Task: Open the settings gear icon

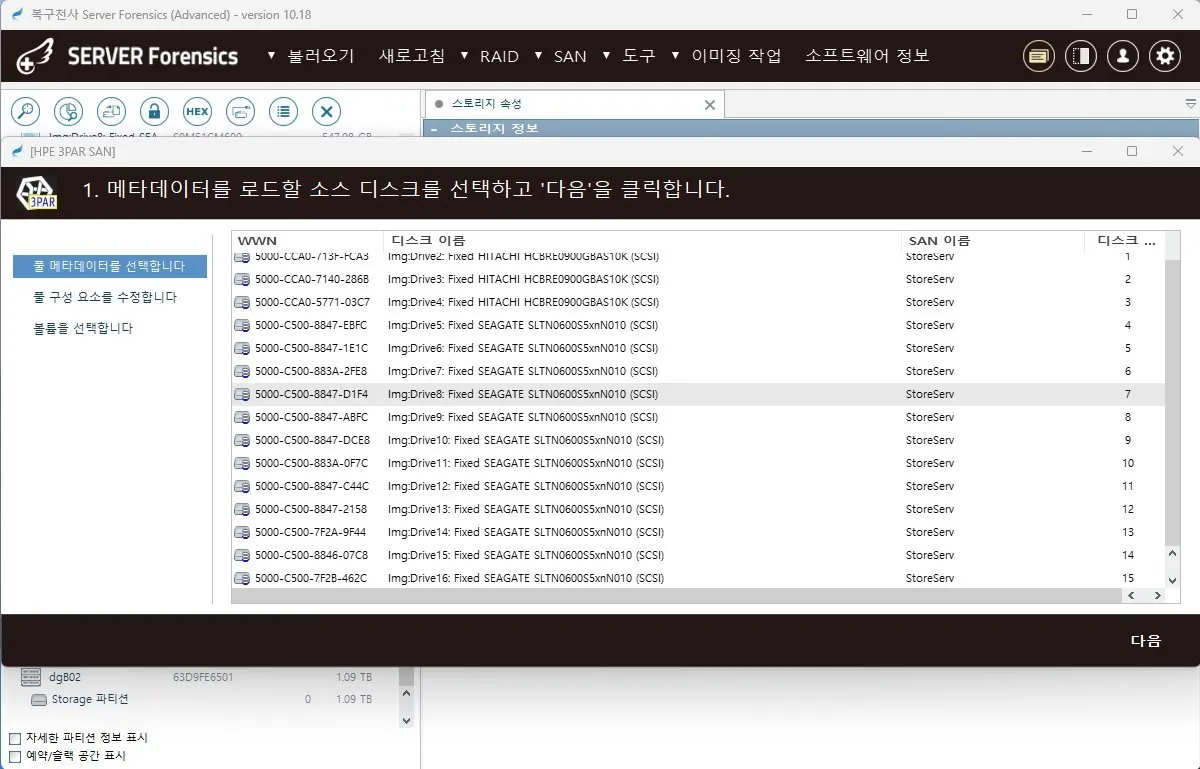Action: click(1165, 56)
